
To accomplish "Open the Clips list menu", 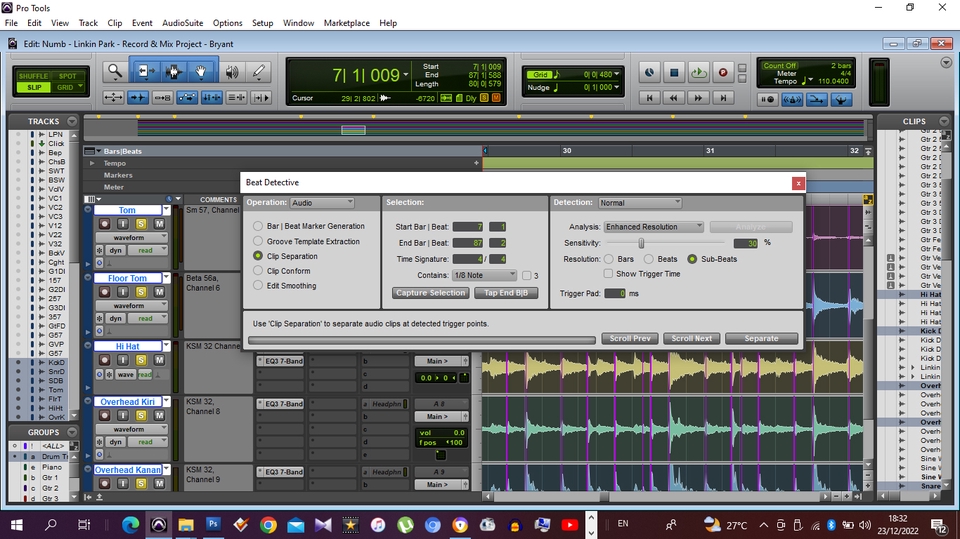I will 943,121.
